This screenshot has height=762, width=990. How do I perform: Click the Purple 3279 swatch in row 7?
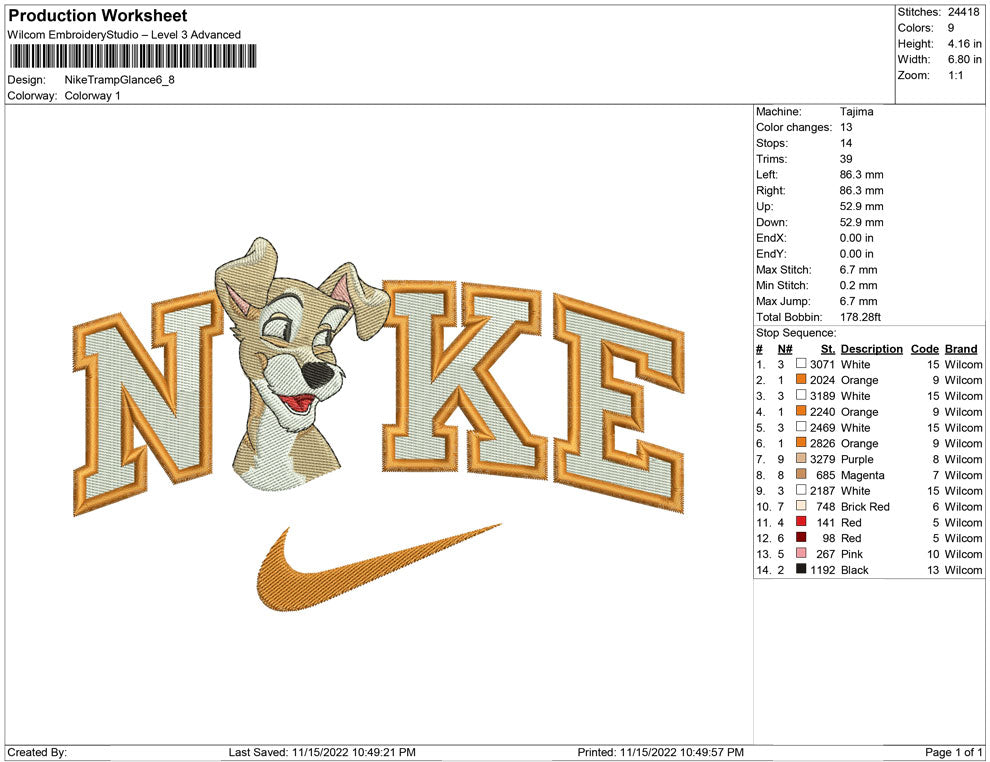[x=801, y=458]
